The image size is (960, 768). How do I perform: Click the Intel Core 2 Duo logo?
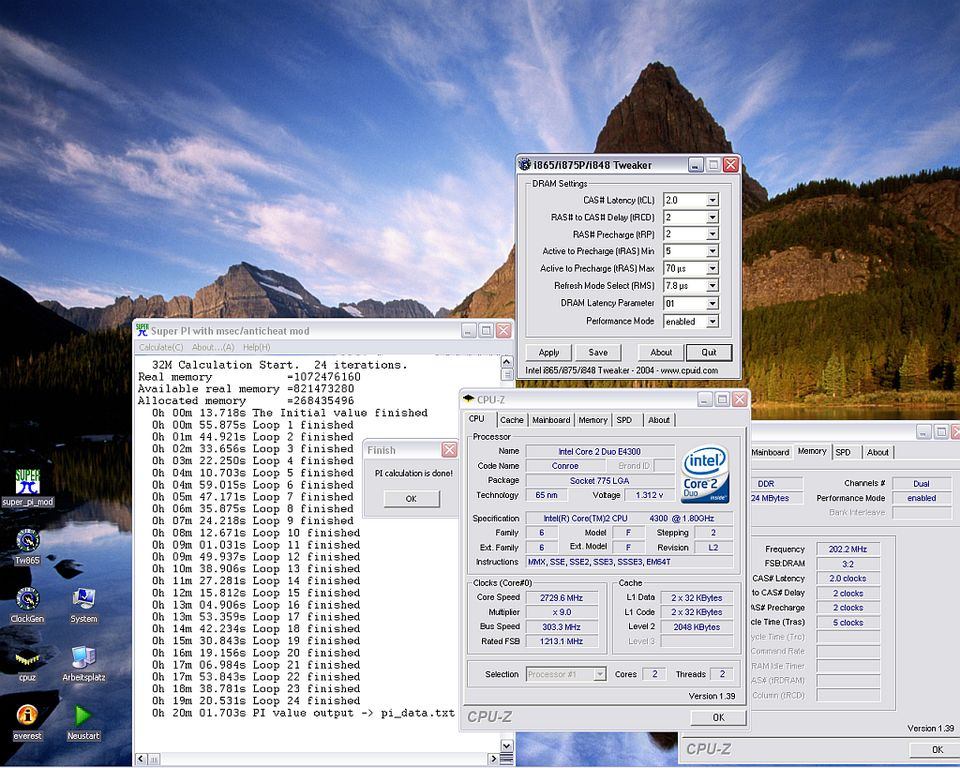pos(705,473)
